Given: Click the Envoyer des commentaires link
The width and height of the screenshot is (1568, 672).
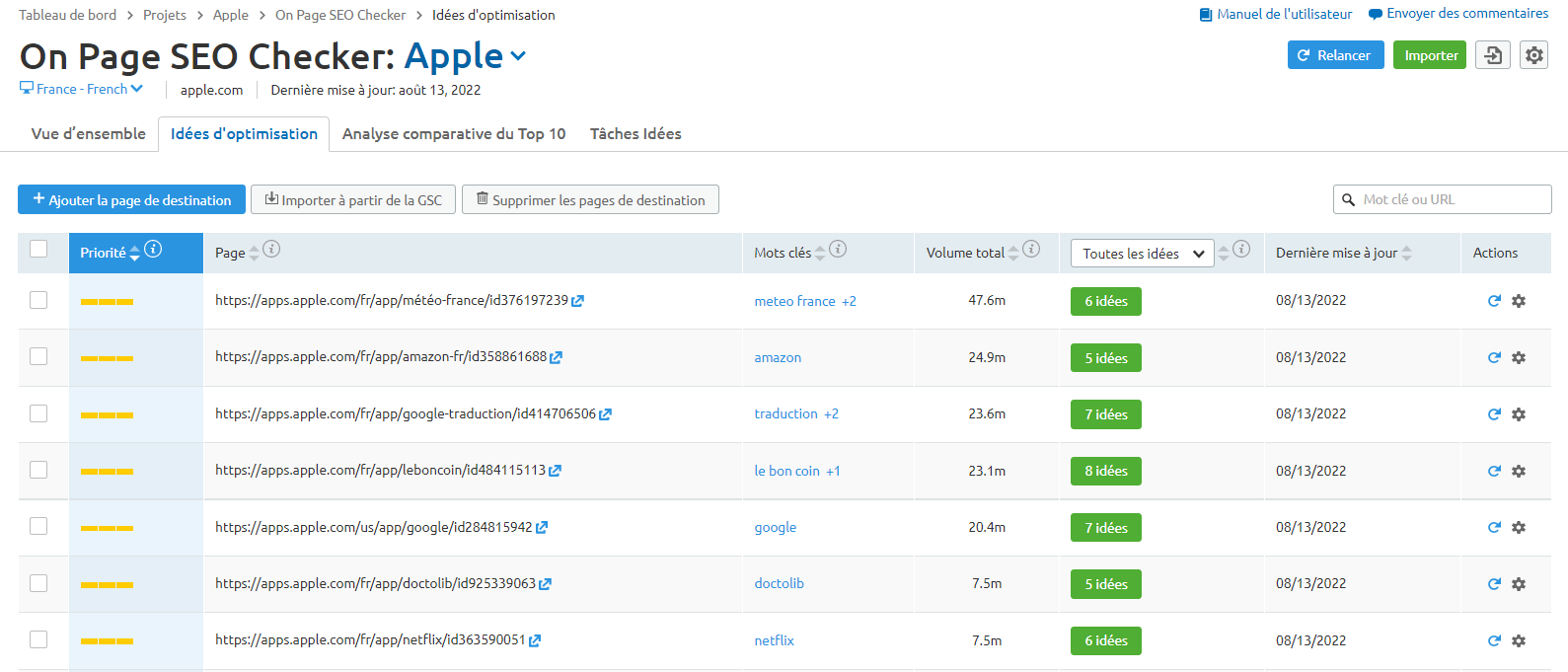Looking at the screenshot, I should (x=1458, y=14).
